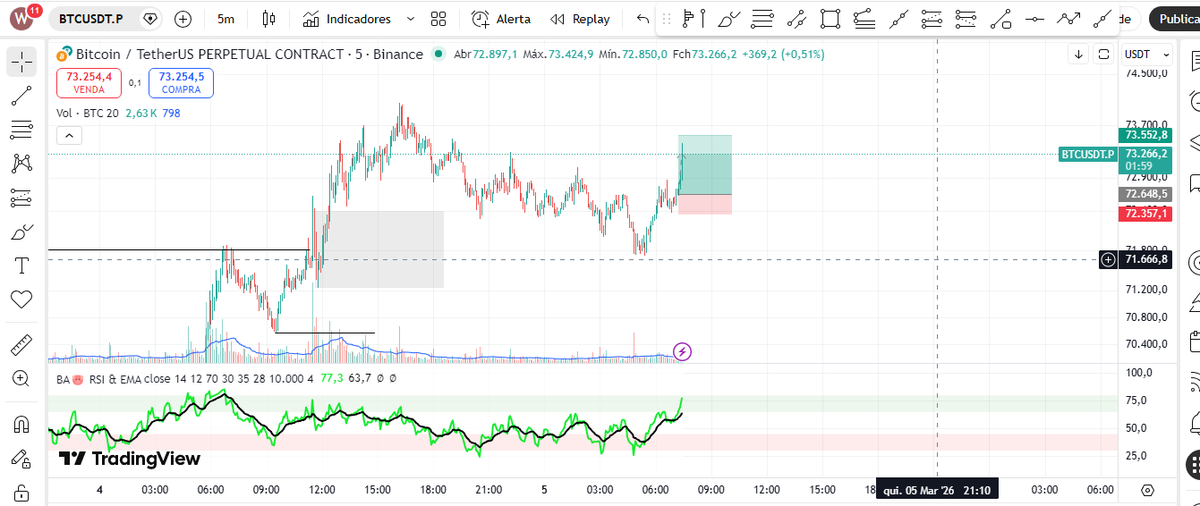Expand the indicator favorites dropdown arrow

[410, 19]
